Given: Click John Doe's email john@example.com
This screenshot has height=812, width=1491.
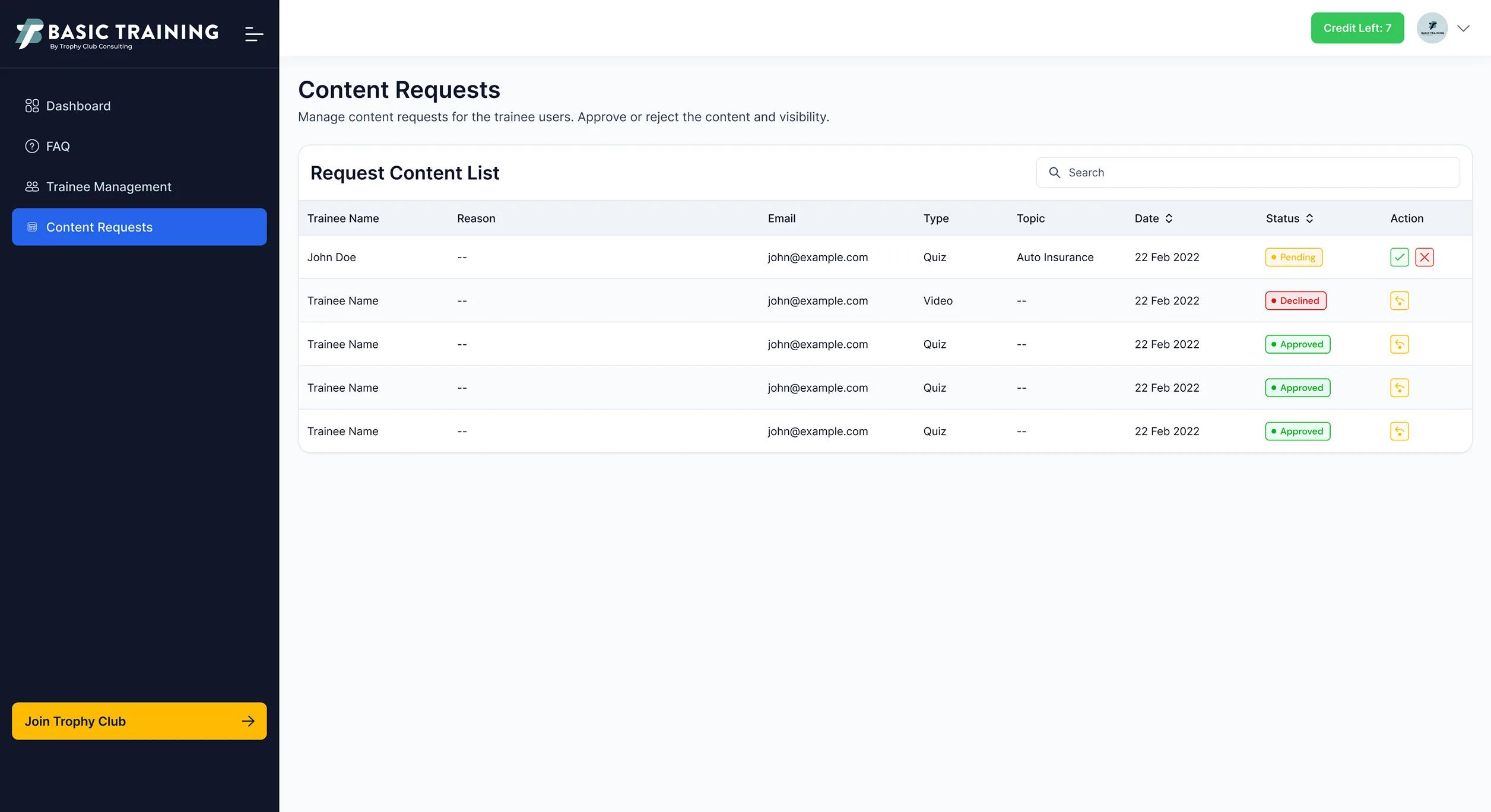Looking at the screenshot, I should [x=818, y=257].
